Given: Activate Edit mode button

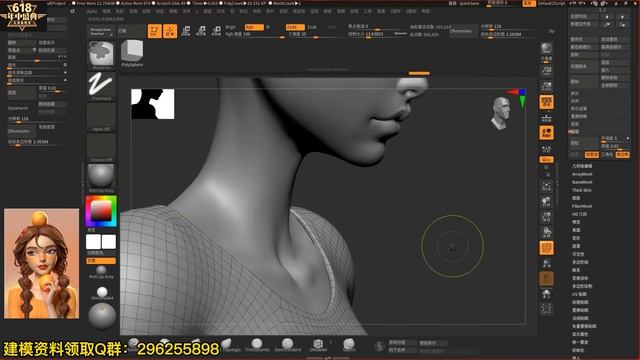Looking at the screenshot, I should coord(154,31).
